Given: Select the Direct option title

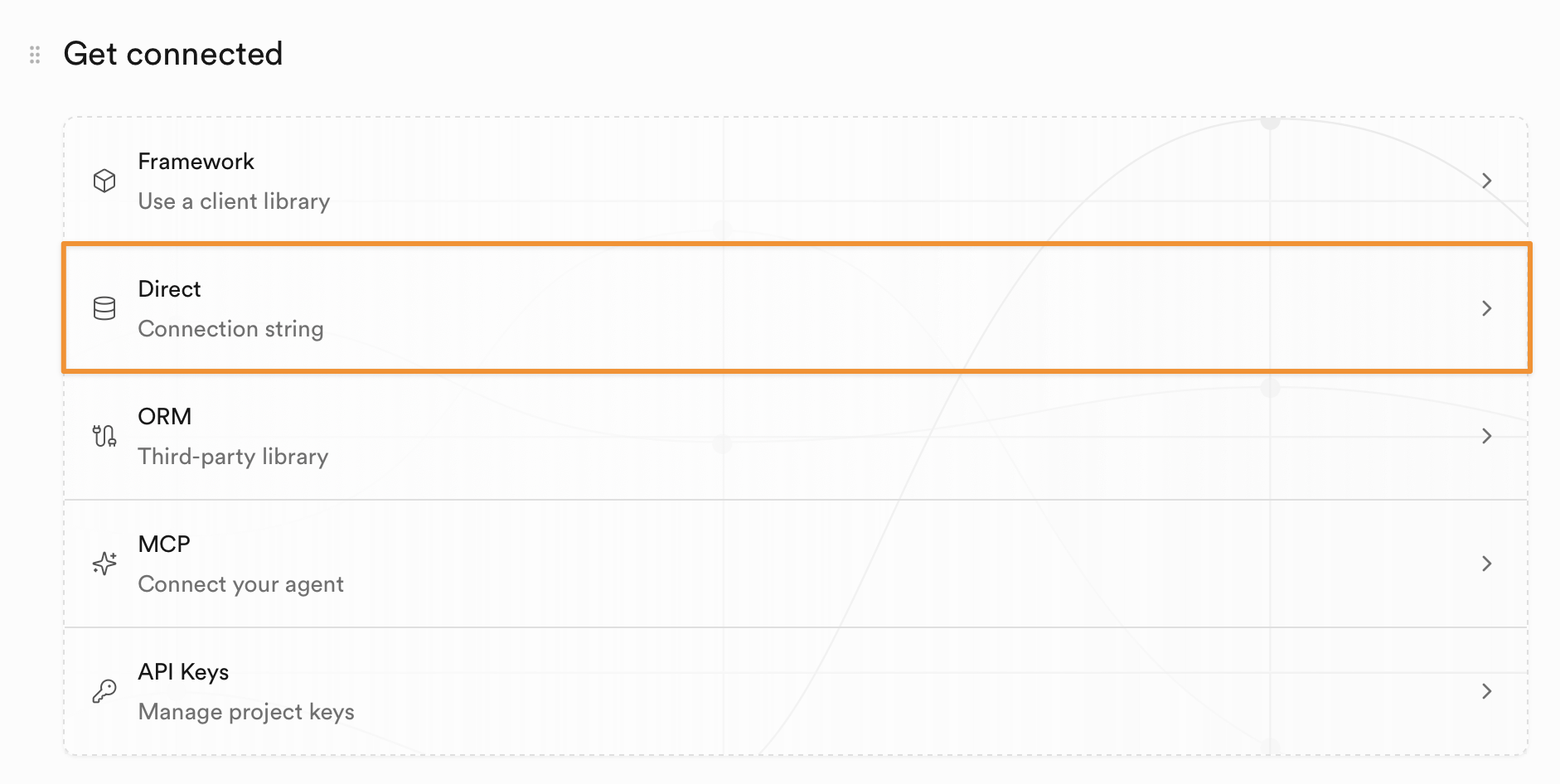Looking at the screenshot, I should tap(169, 289).
